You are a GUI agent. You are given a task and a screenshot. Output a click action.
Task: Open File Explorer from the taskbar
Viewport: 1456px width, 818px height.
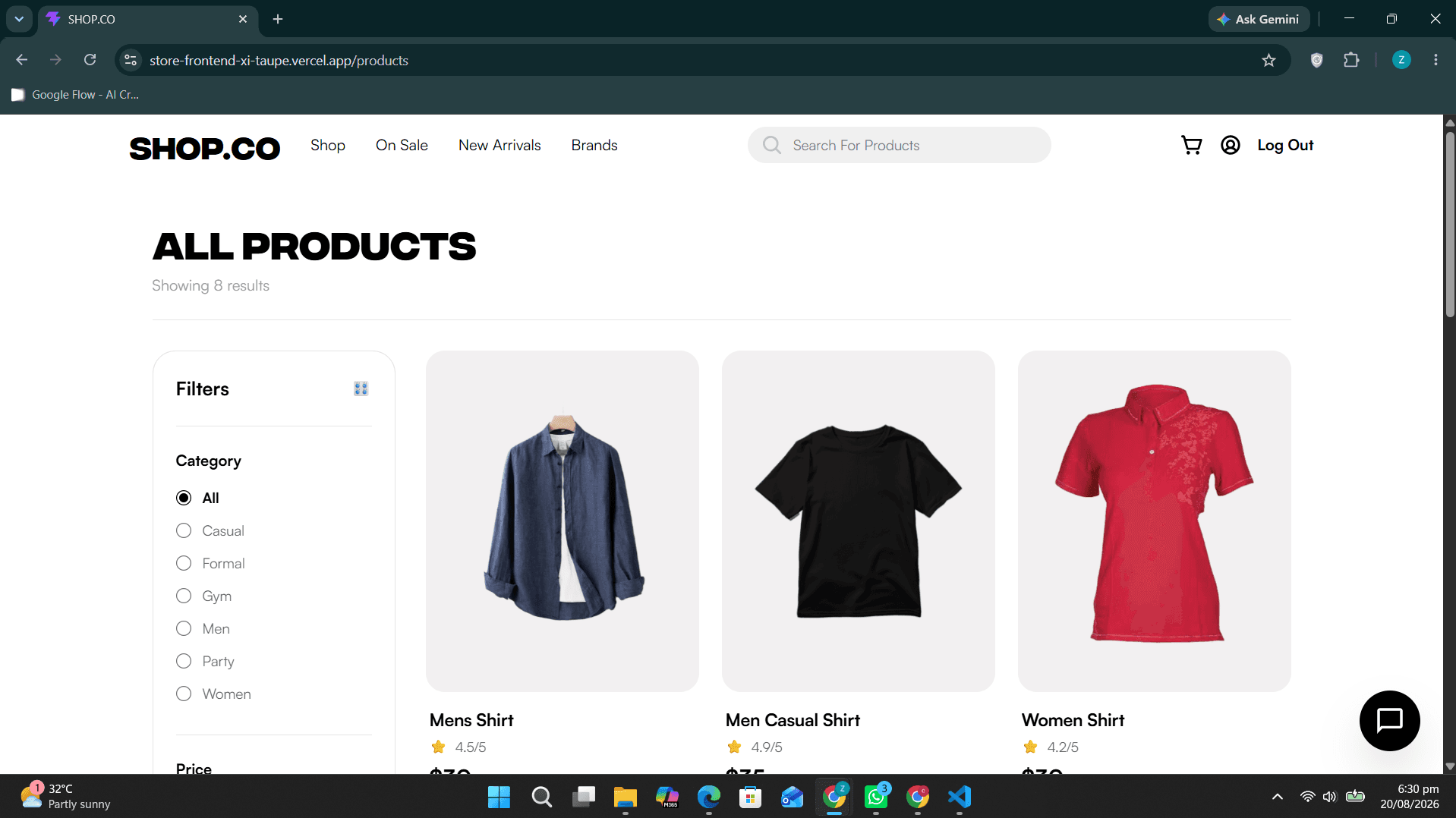point(625,797)
